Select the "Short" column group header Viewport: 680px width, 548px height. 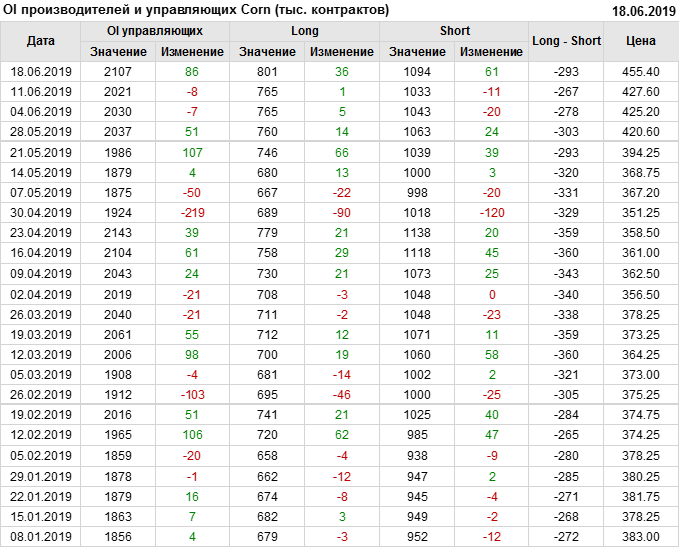455,31
